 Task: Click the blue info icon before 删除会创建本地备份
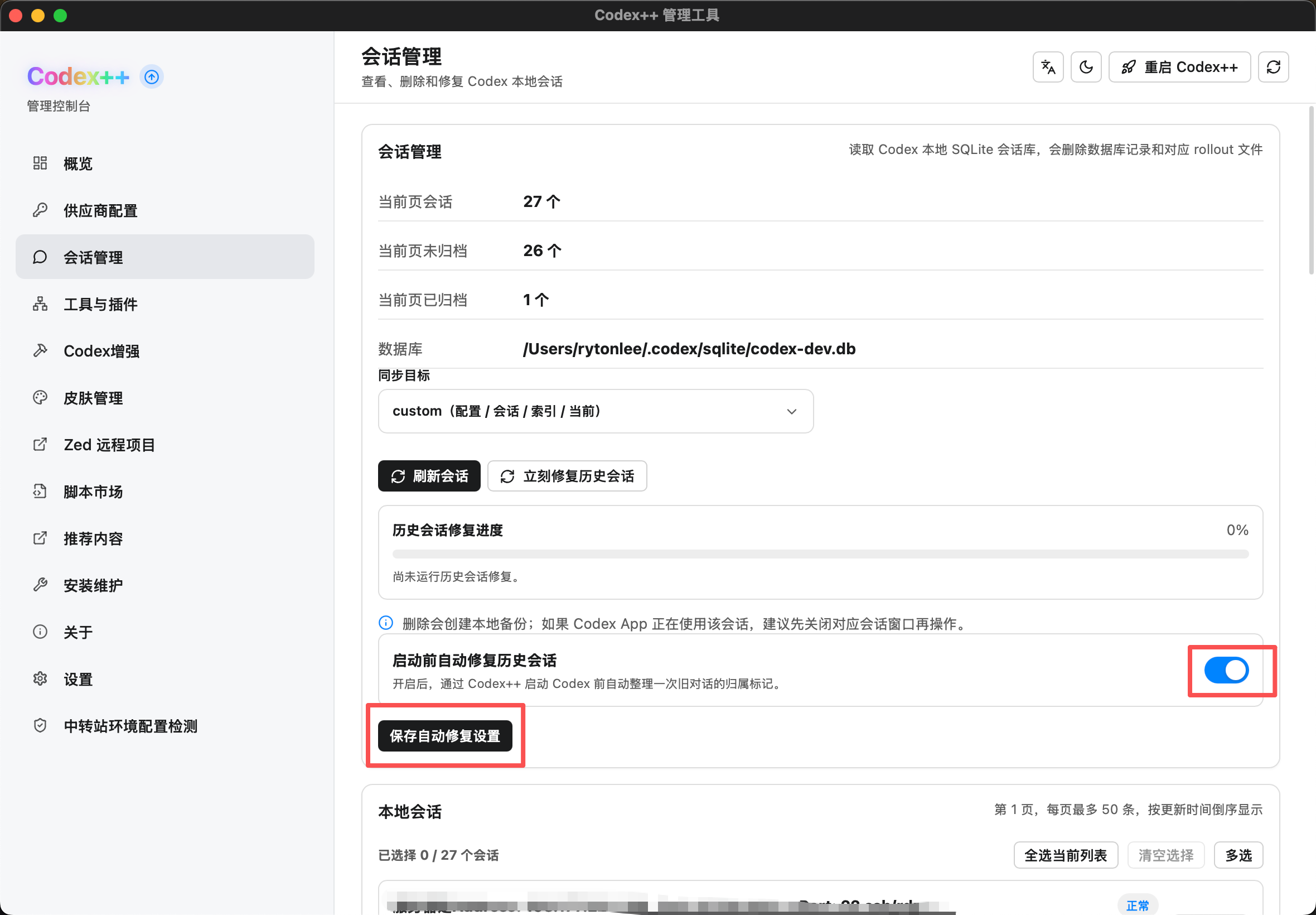[x=386, y=623]
